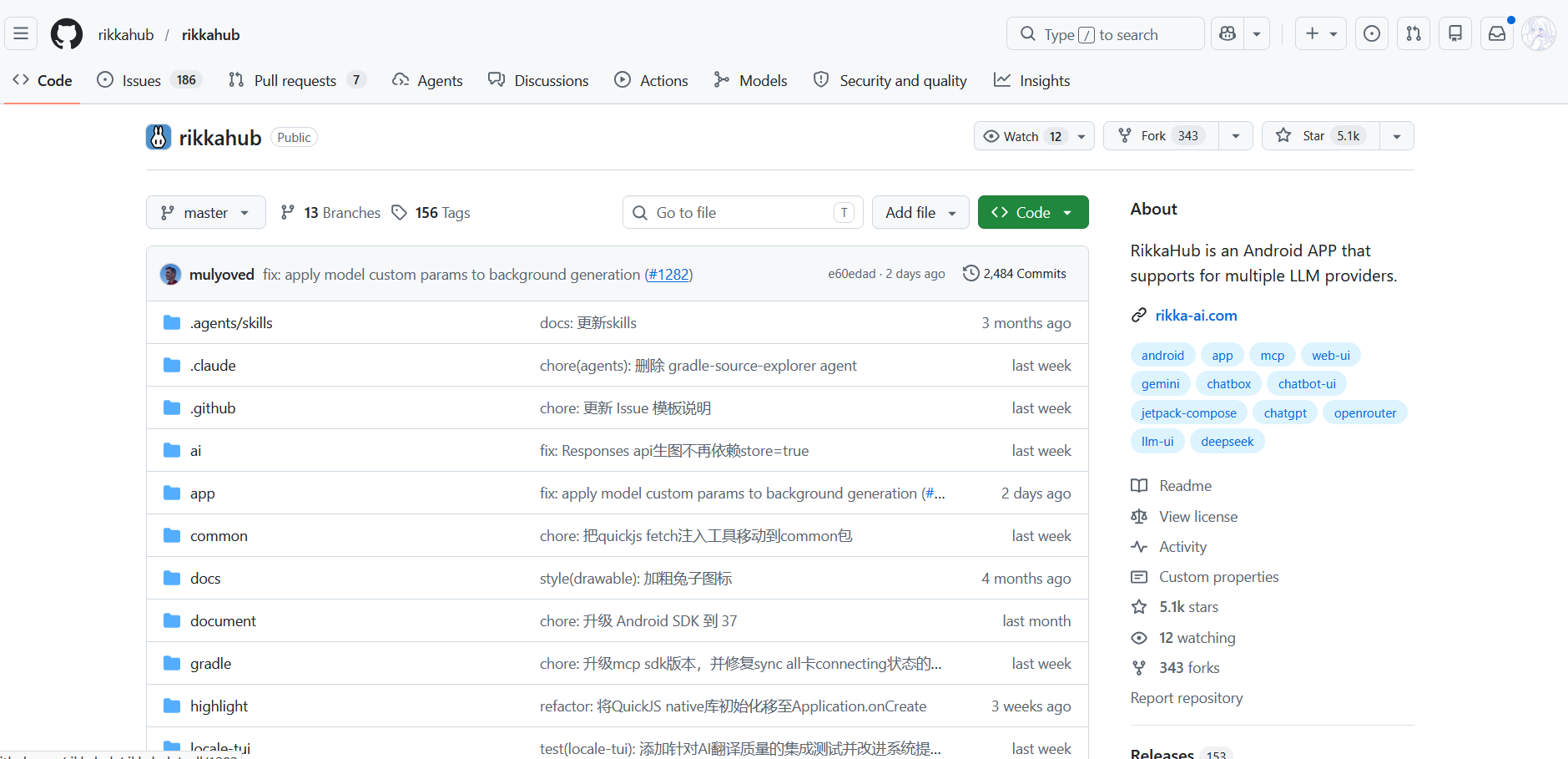1568x759 pixels.
Task: Open the notifications inbox
Action: point(1497,34)
